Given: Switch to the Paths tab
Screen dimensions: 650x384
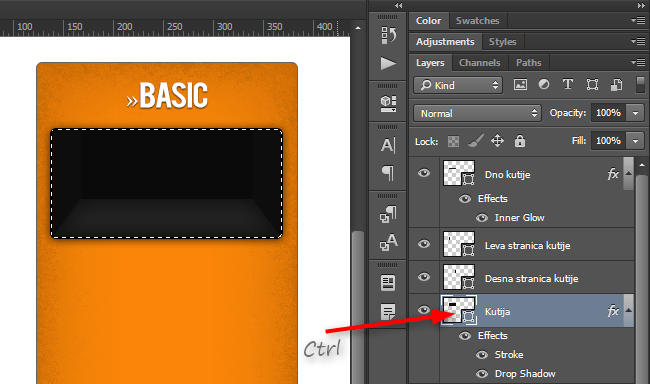Looking at the screenshot, I should (529, 63).
